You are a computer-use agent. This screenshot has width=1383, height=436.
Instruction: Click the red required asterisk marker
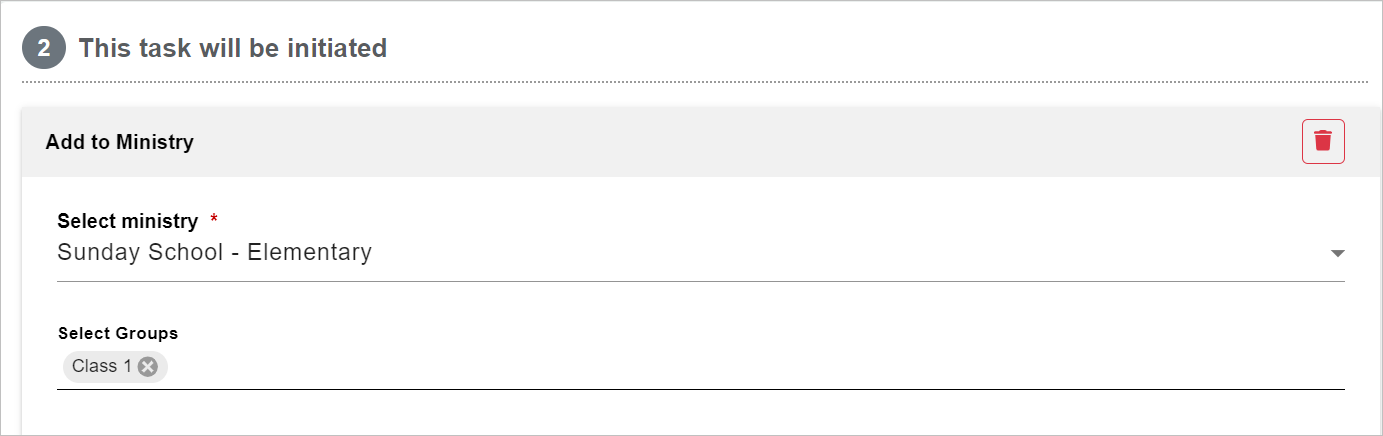tap(214, 220)
